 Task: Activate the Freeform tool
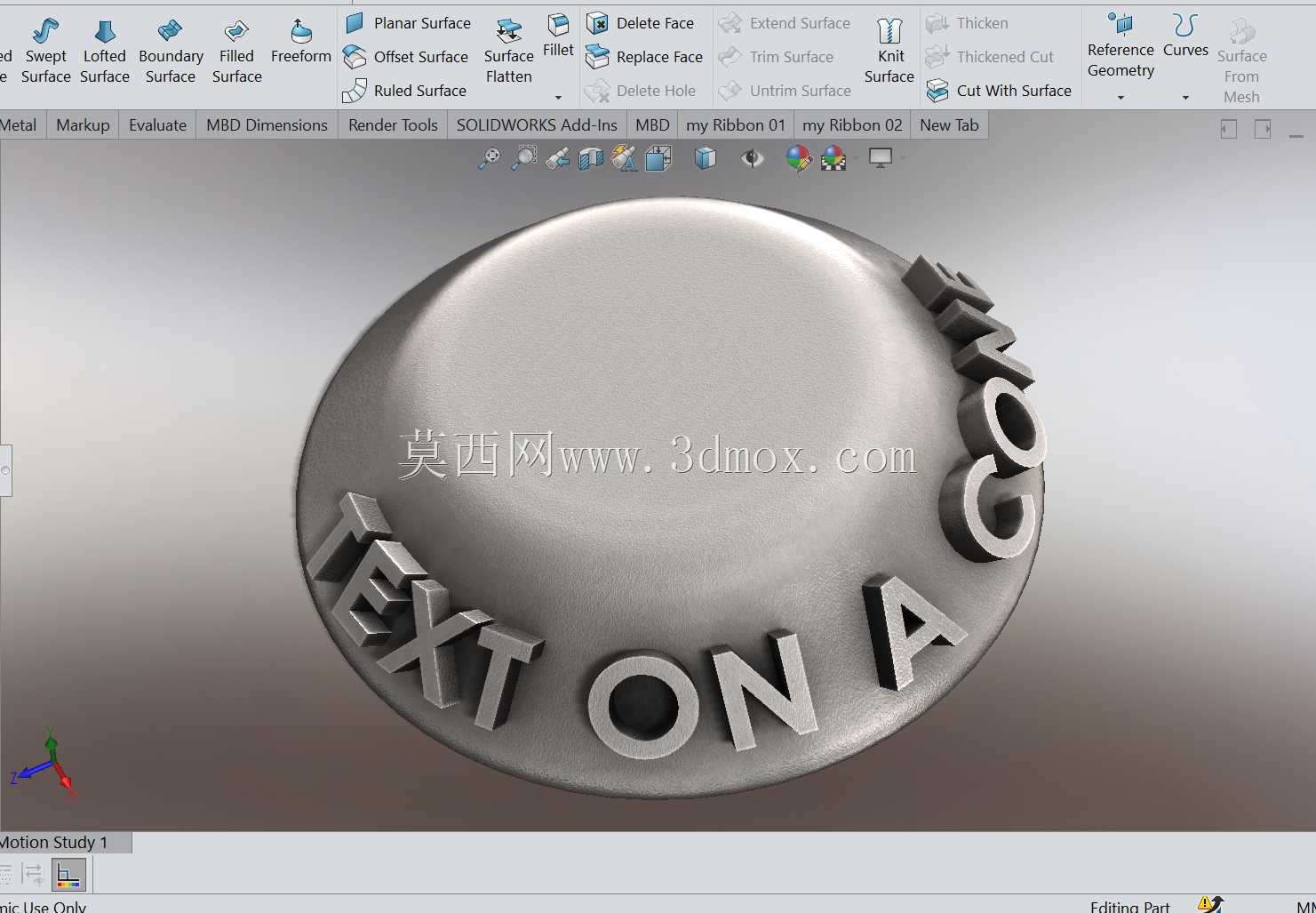pos(301,42)
